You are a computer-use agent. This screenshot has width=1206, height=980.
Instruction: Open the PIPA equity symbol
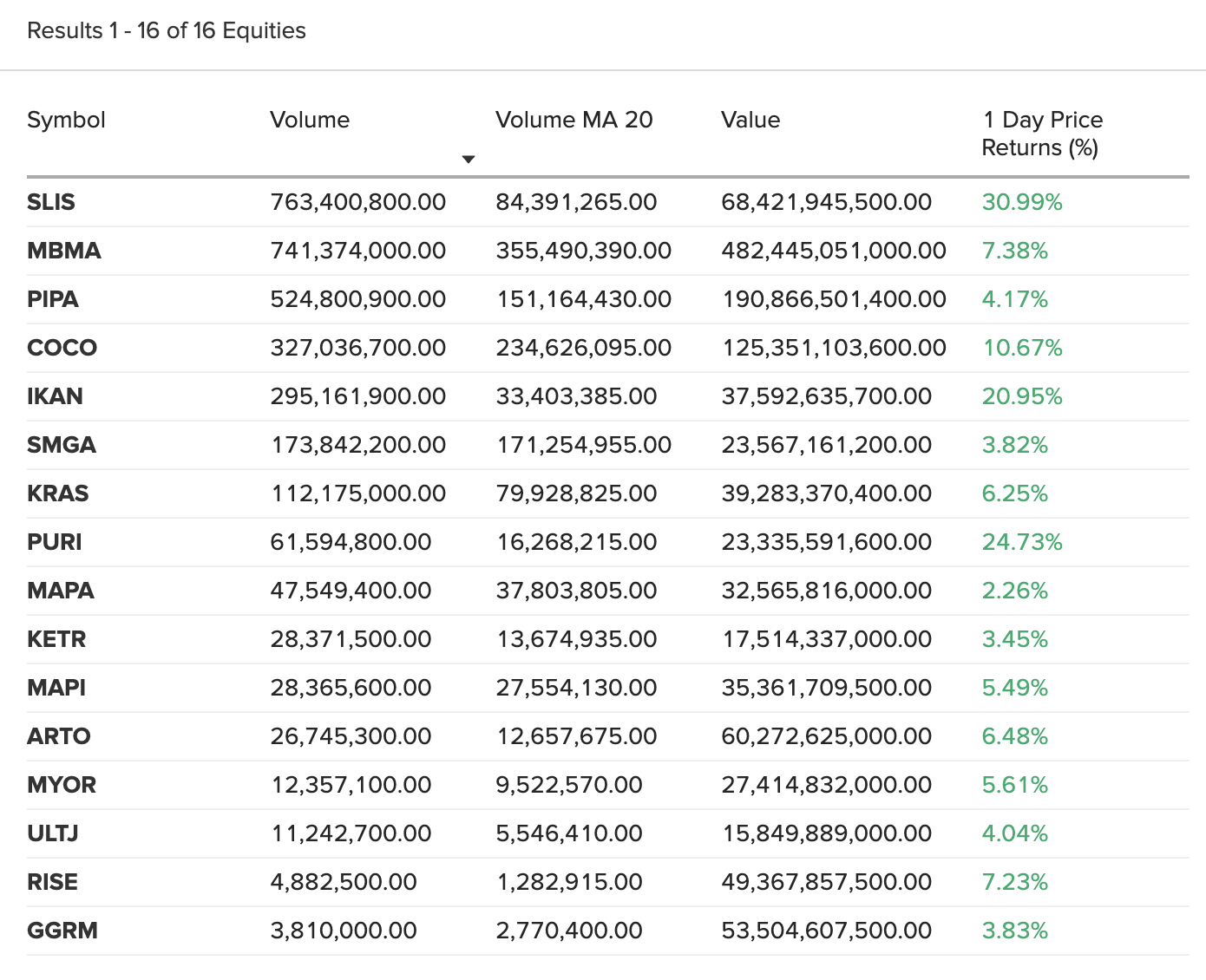point(53,299)
